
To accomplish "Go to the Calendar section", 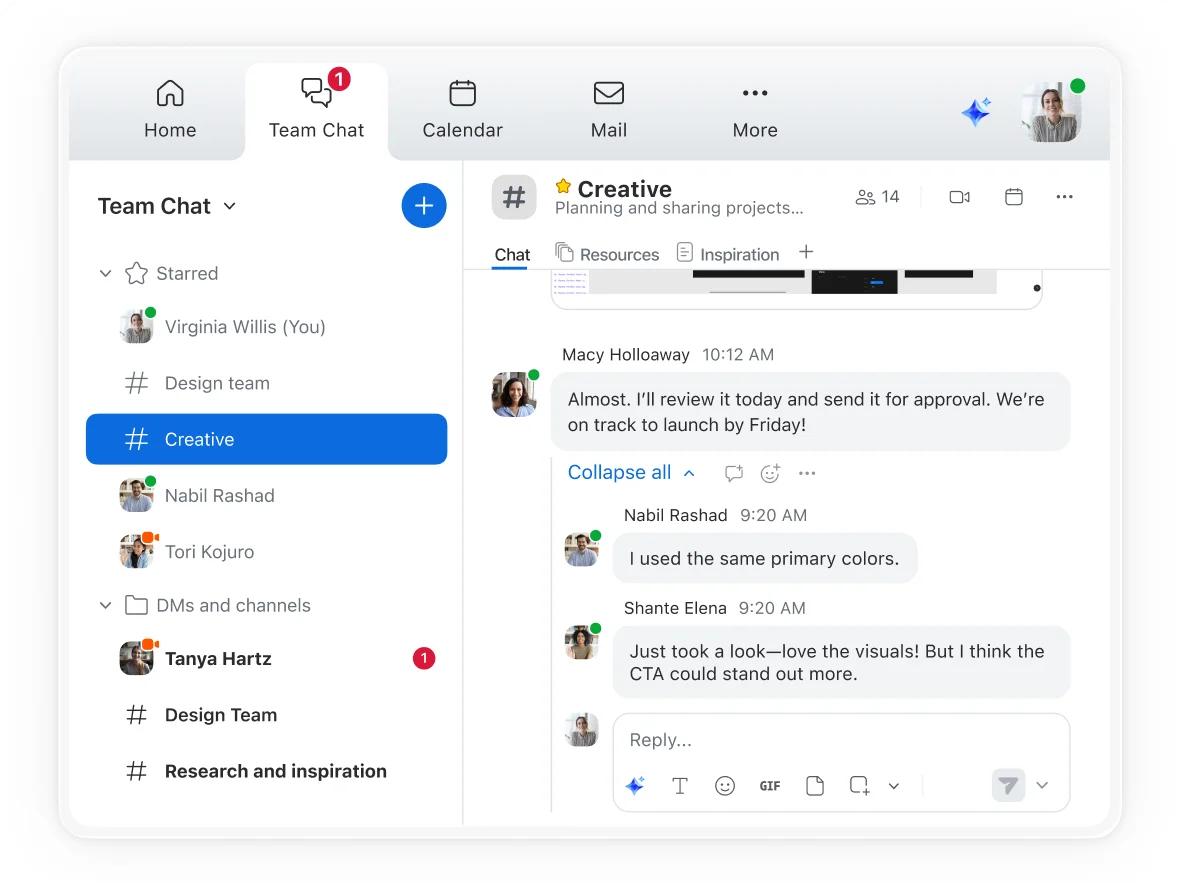I will (x=462, y=108).
